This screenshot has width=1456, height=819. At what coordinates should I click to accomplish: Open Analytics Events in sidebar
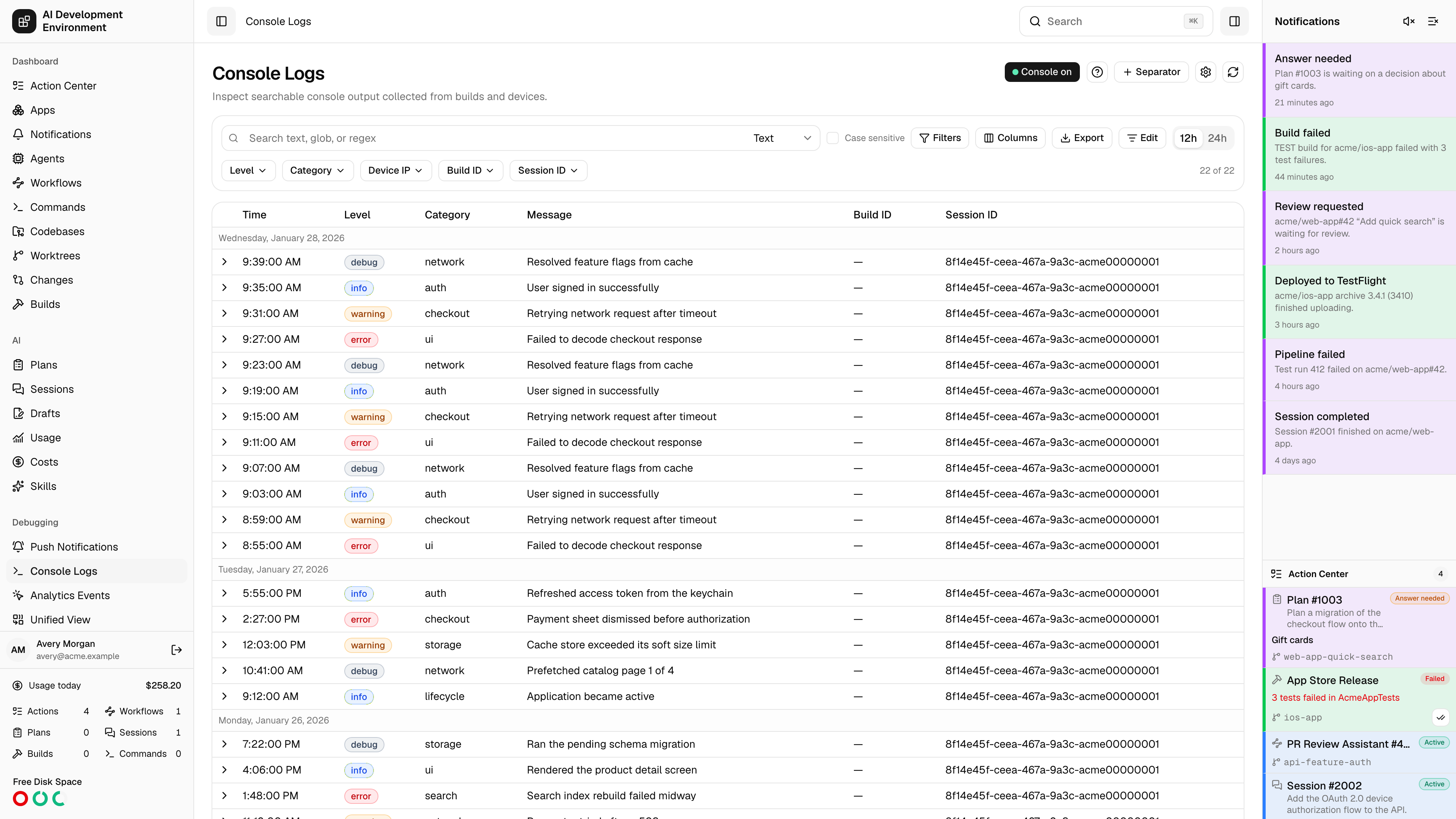coord(97,596)
